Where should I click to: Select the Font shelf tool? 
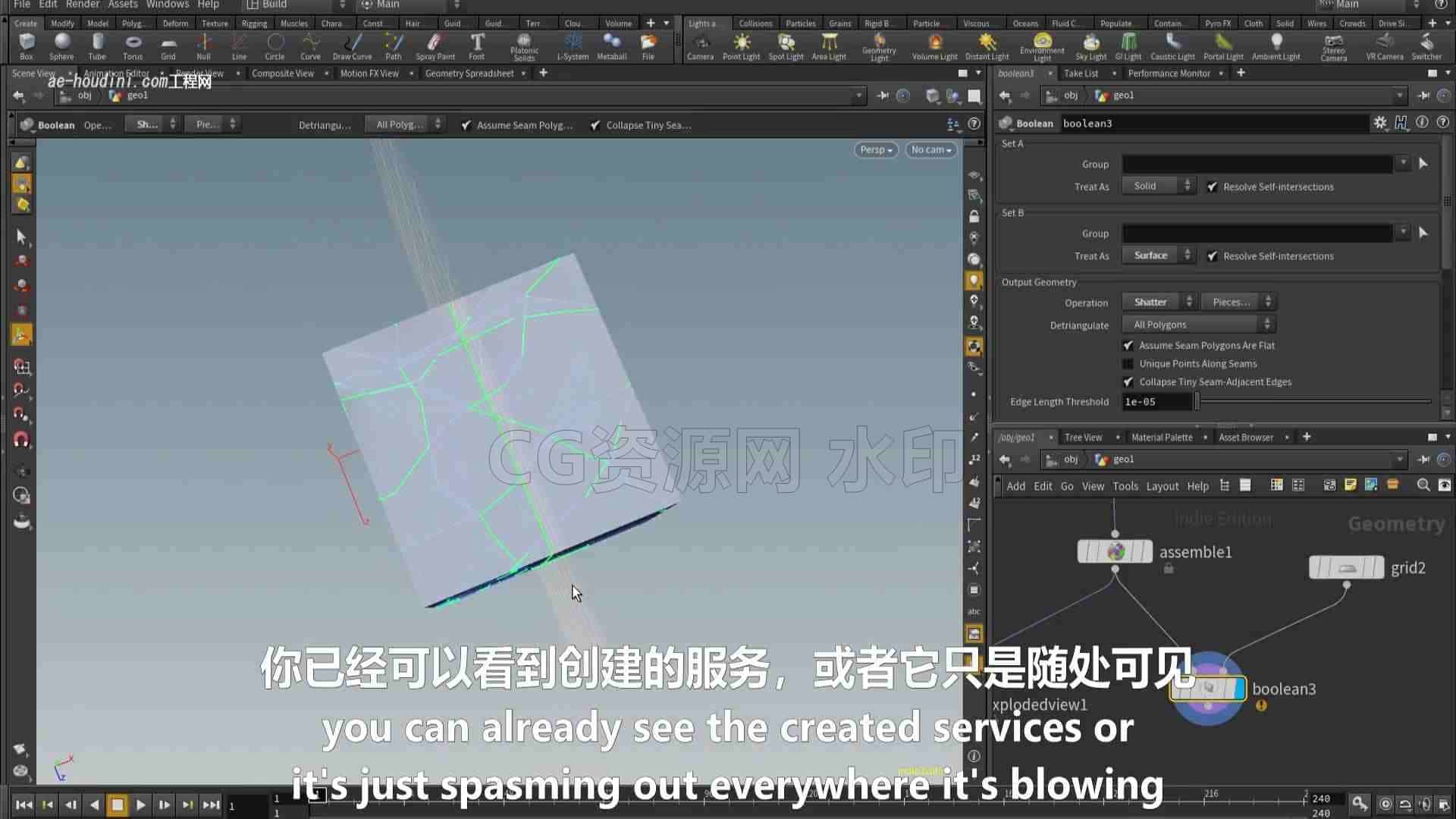(x=476, y=46)
